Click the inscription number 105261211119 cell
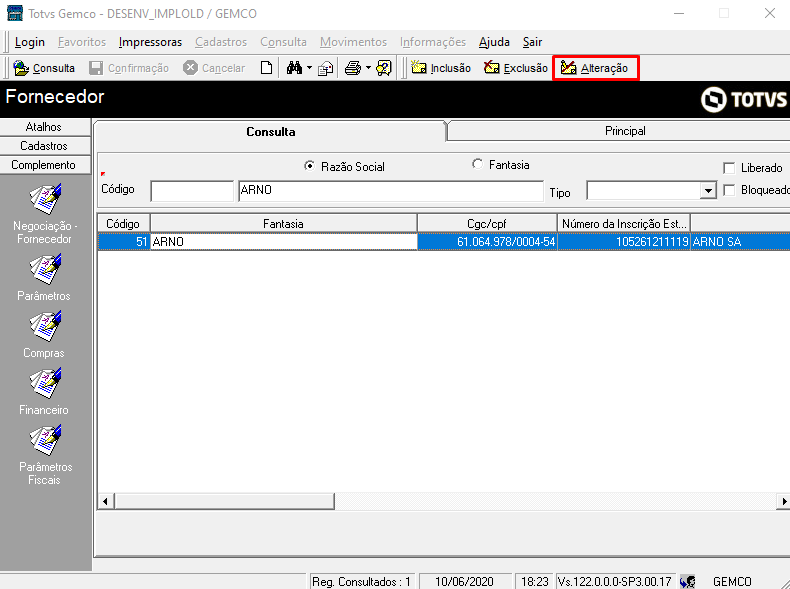The width and height of the screenshot is (790, 589). coord(624,242)
